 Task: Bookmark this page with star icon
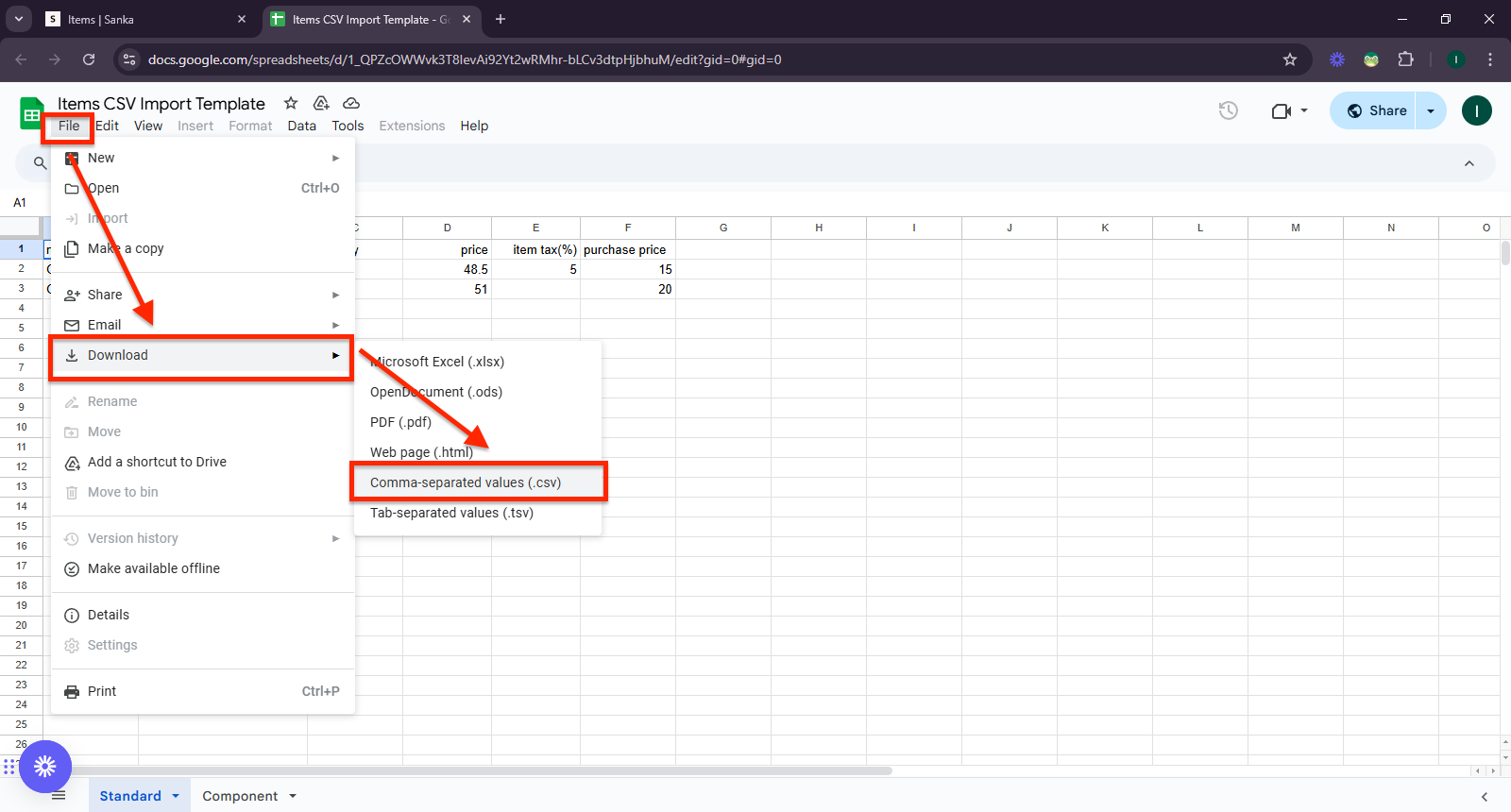tap(1290, 59)
